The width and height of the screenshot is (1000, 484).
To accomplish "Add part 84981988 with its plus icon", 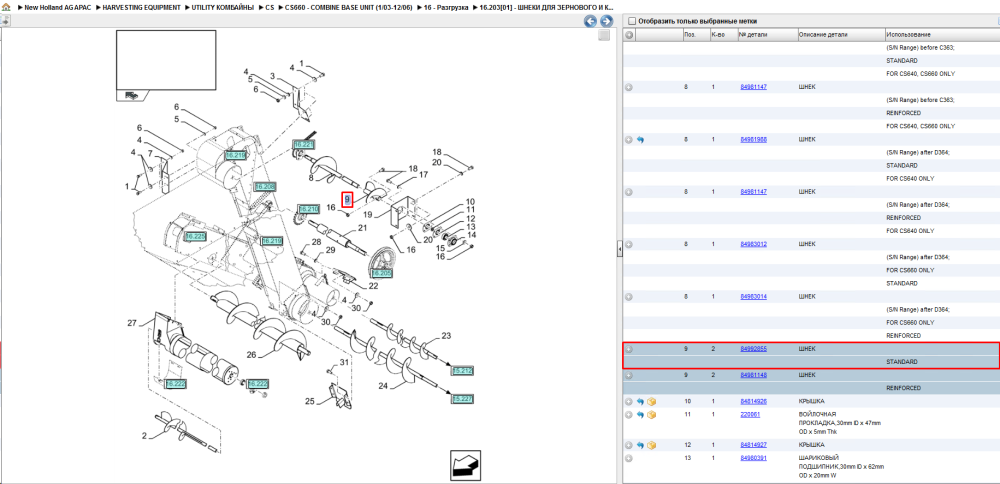I will pyautogui.click(x=629, y=139).
